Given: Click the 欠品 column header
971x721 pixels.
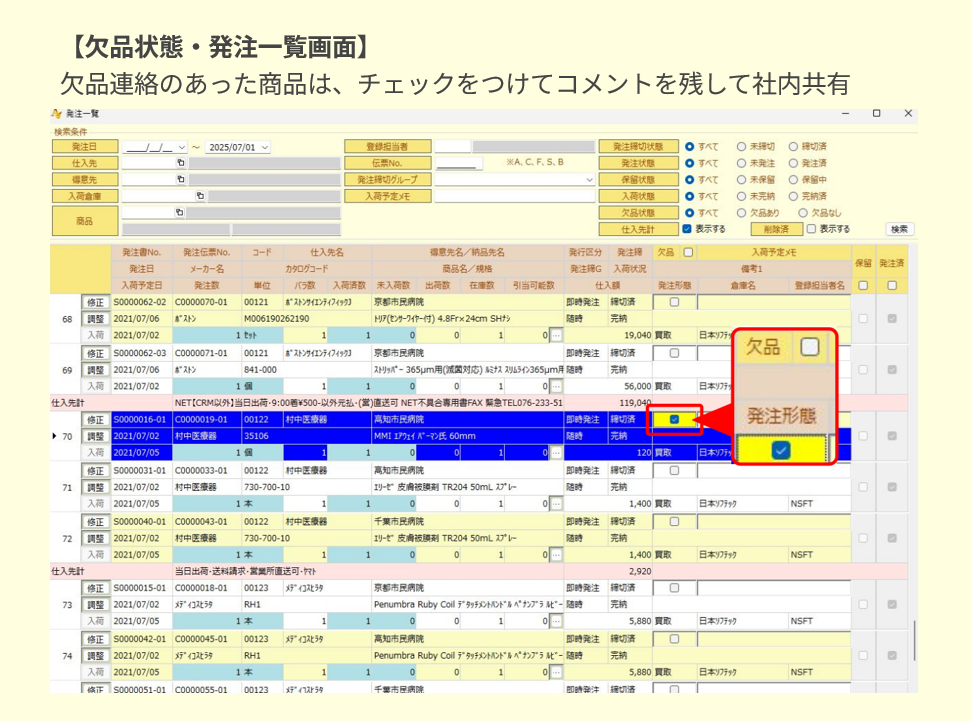Looking at the screenshot, I should click(665, 253).
